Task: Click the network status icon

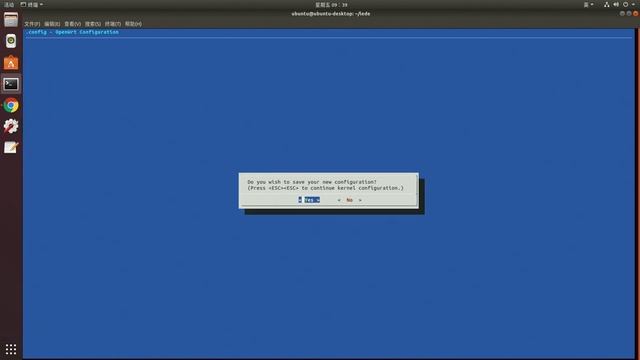Action: coord(607,4)
